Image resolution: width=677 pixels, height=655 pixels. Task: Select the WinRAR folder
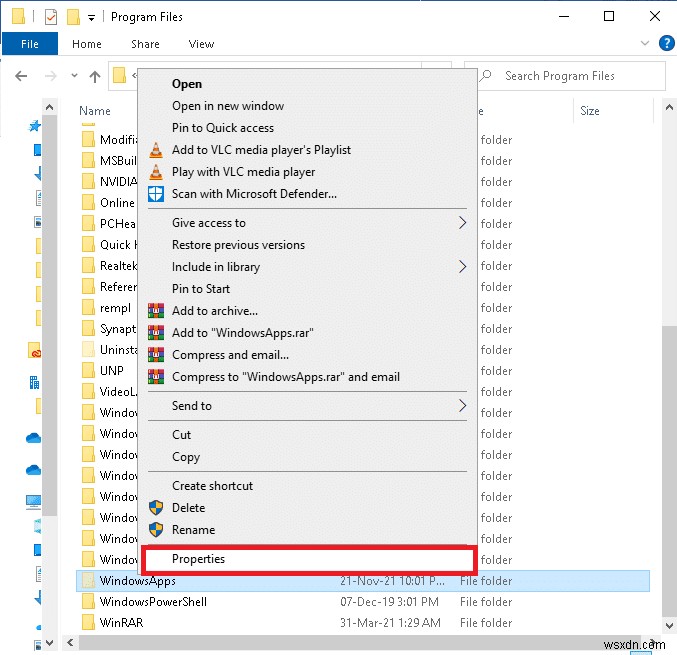pyautogui.click(x=121, y=623)
